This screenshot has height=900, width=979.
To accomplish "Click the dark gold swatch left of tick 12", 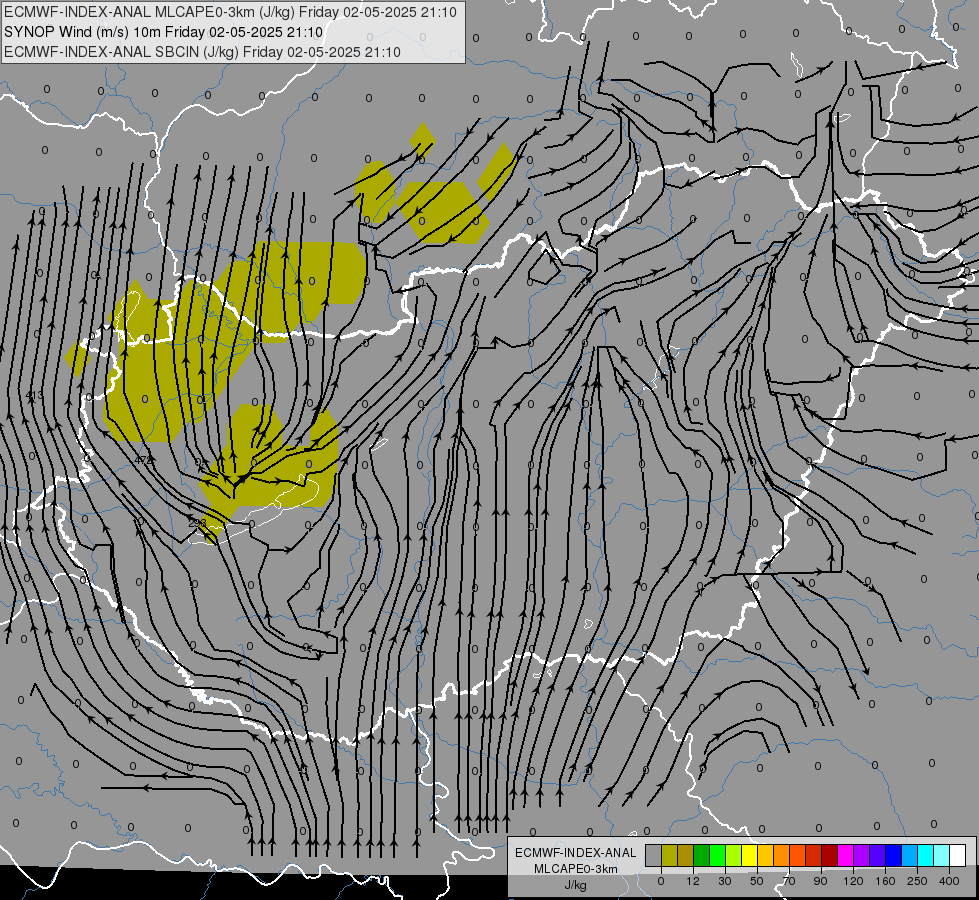I will pos(686,855).
